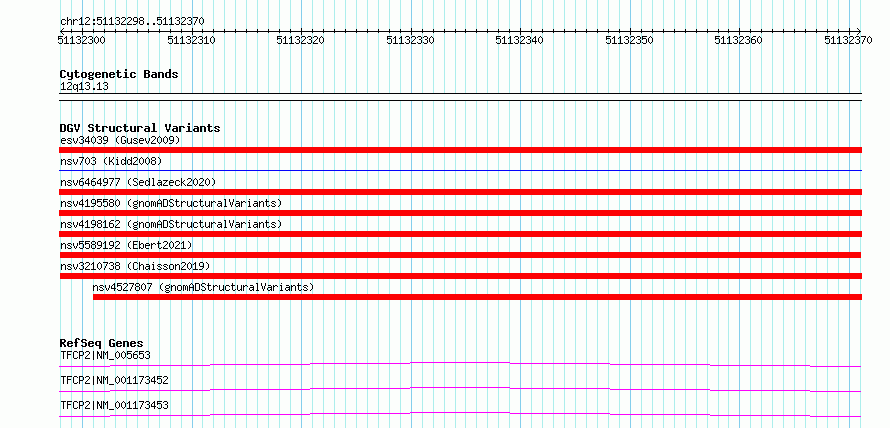This screenshot has width=890, height=428.
Task: Click the red bar under nsv4195580
Action: coord(460,213)
